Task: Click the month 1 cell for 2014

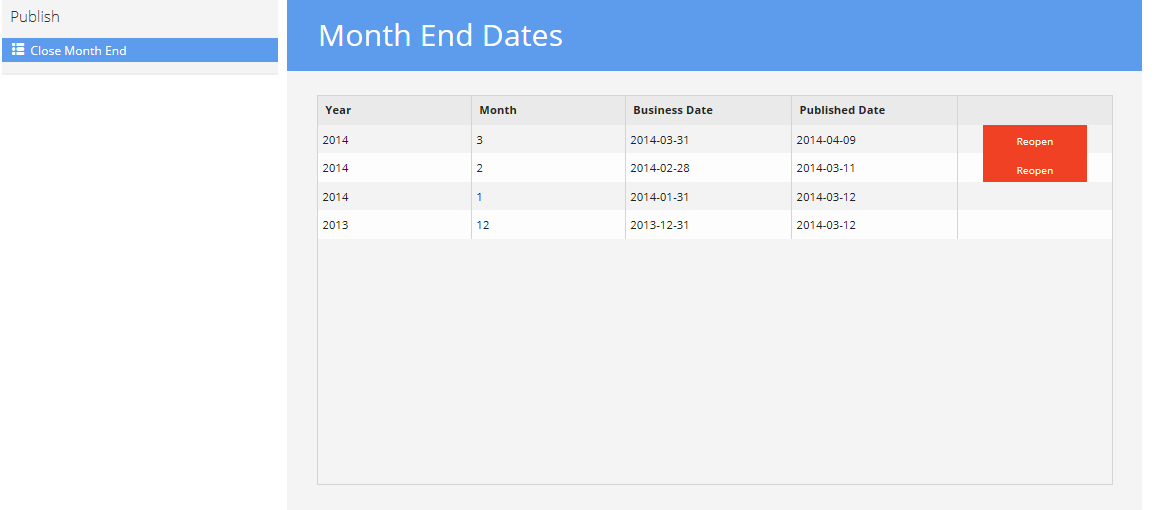Action: [x=549, y=197]
